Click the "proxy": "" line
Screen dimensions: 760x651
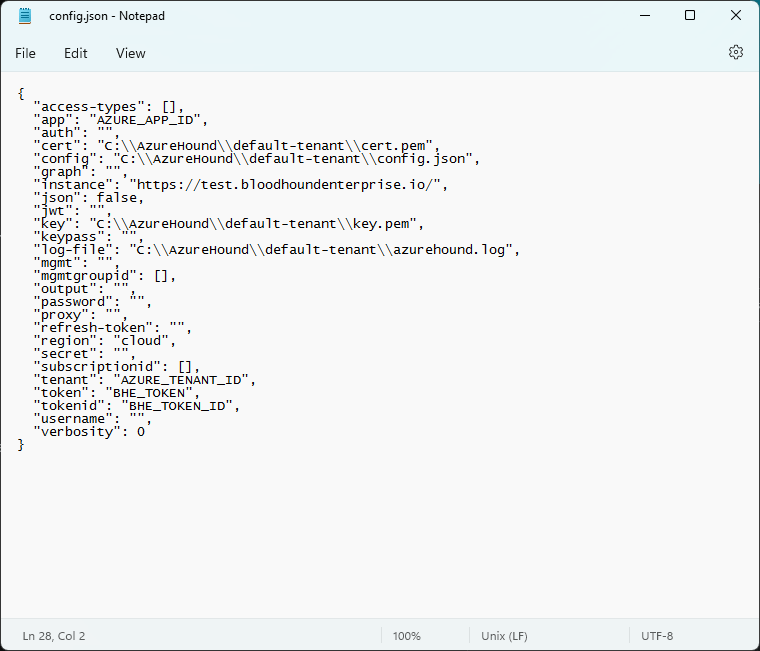click(x=80, y=315)
